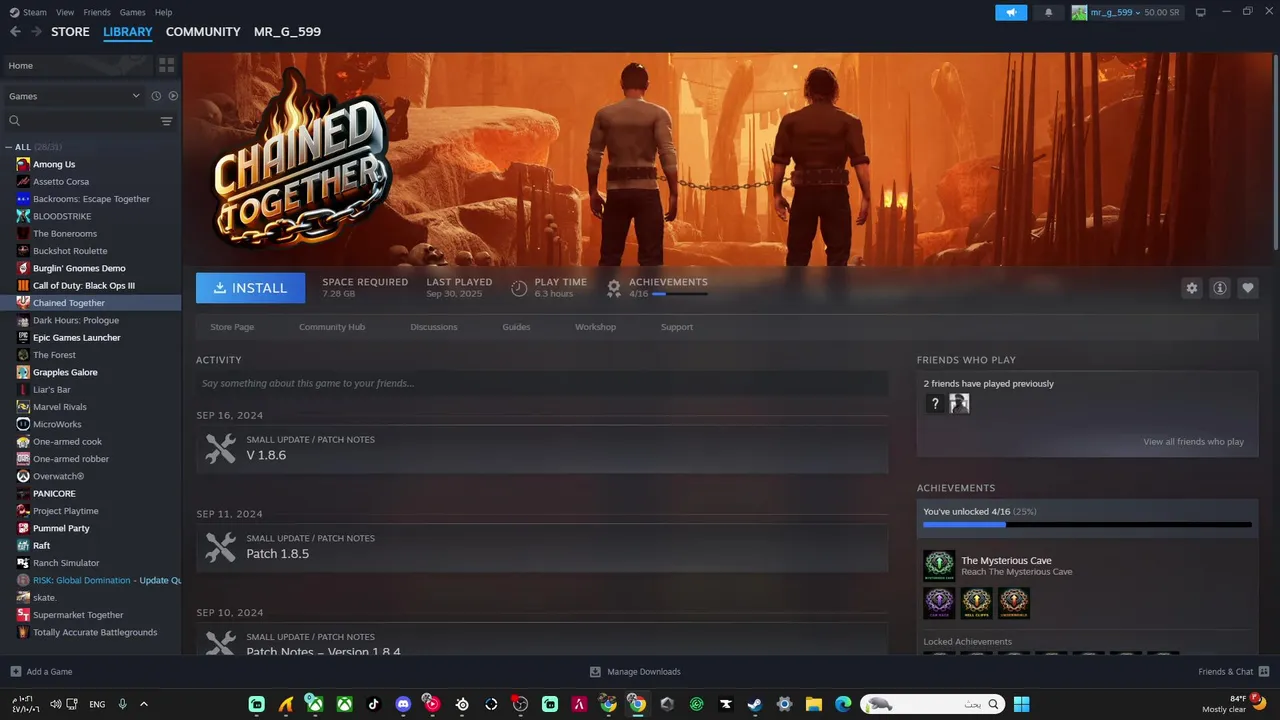Switch to the COMMUNITY tab
The image size is (1280, 720).
(203, 32)
